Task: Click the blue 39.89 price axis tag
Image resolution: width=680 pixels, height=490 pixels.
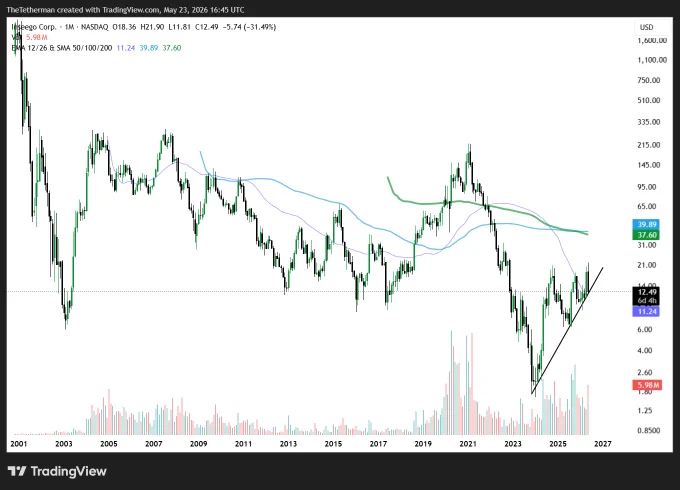Action: click(647, 225)
